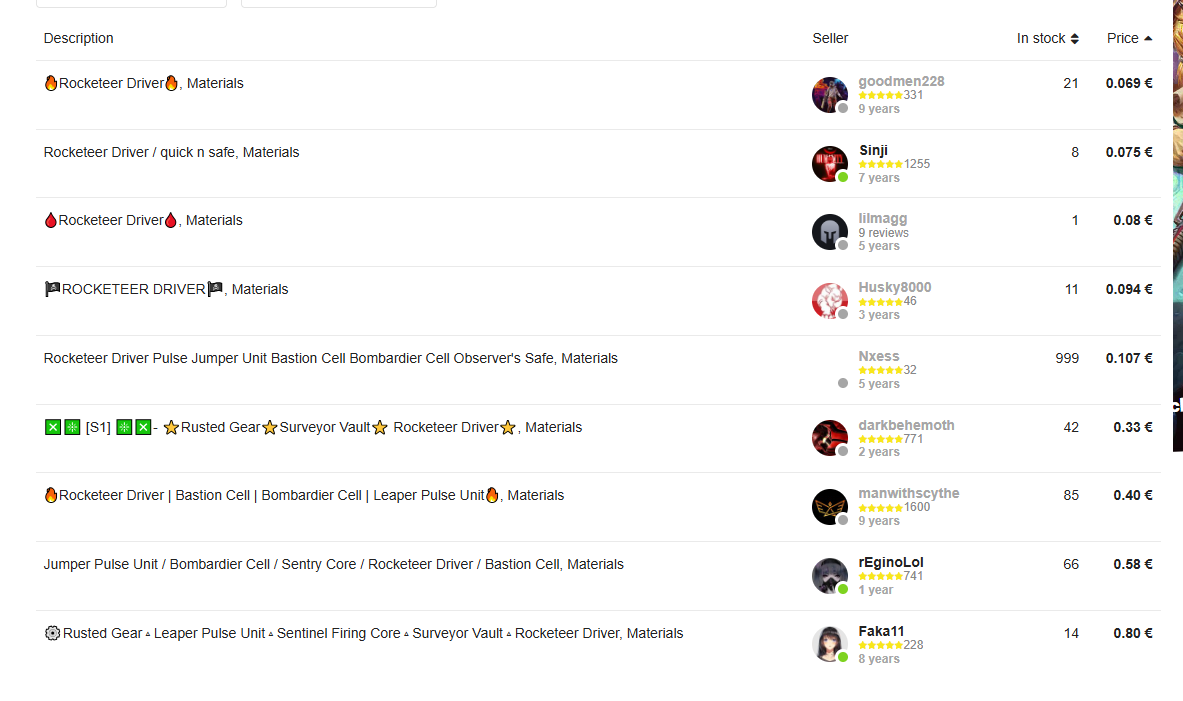1183x701 pixels.
Task: Select lilmagg's helmet avatar icon
Action: (829, 232)
